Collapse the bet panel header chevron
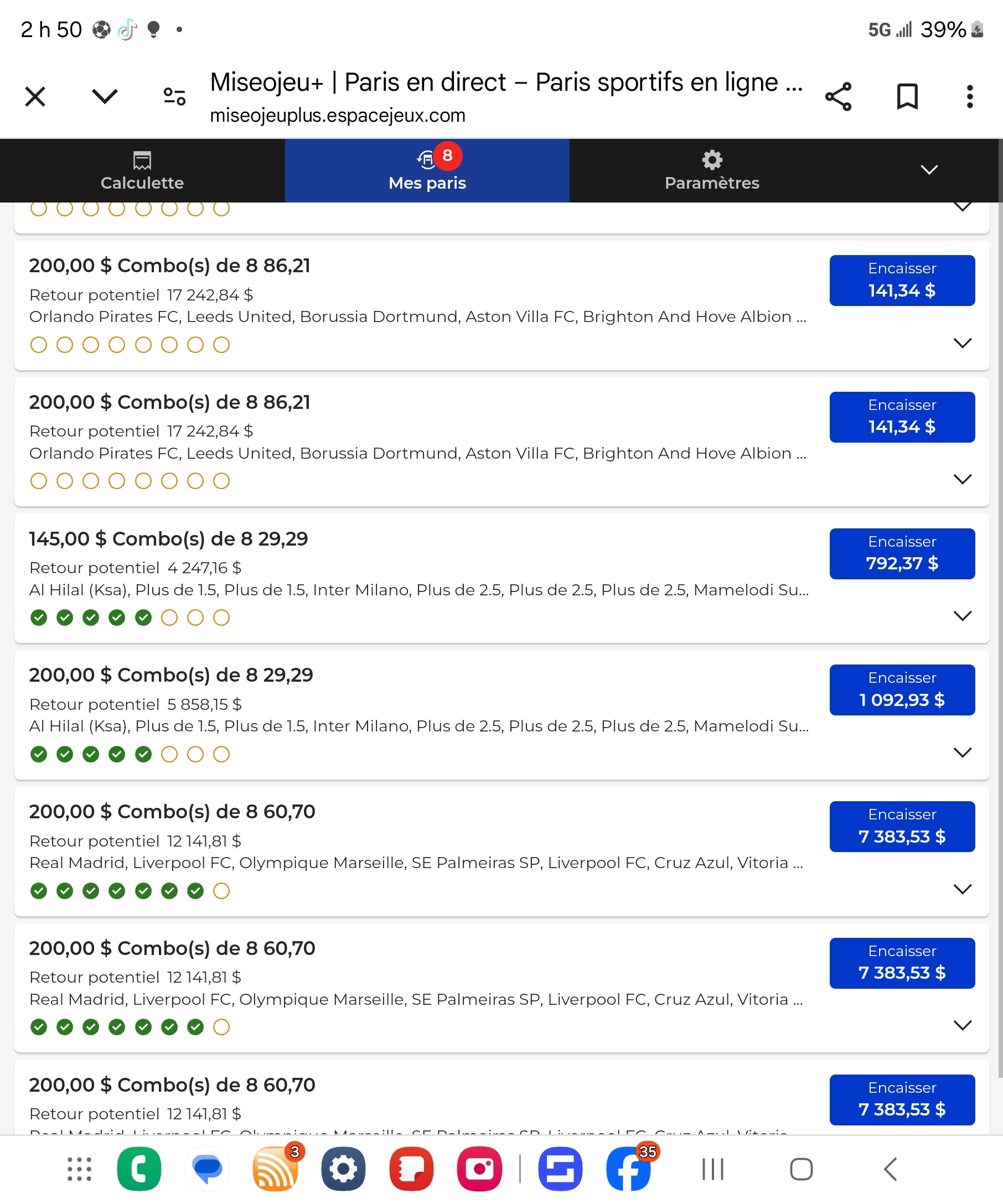 tap(928, 170)
